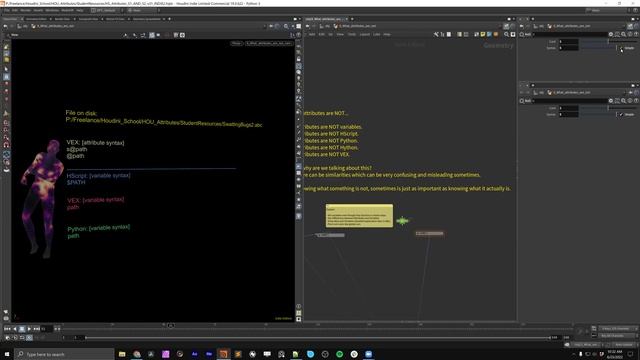Open the Windows Start menu

(7, 354)
